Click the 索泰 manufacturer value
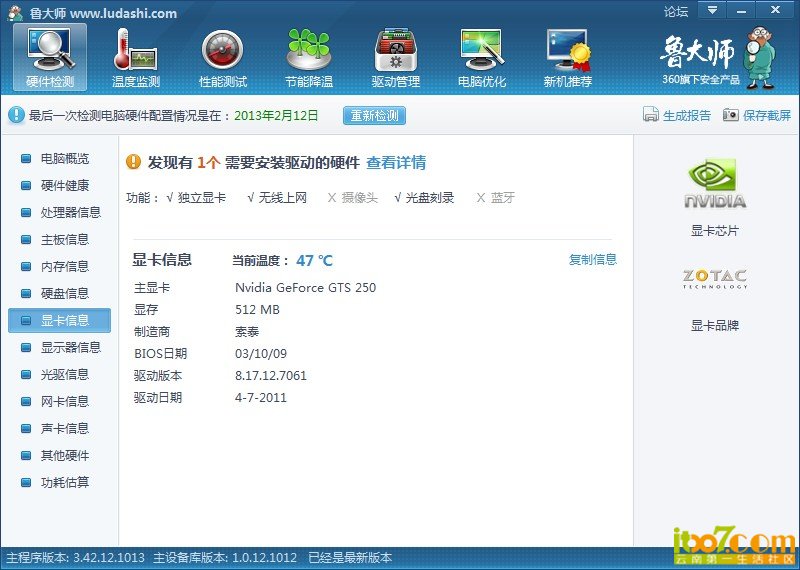This screenshot has height=570, width=800. [247, 332]
